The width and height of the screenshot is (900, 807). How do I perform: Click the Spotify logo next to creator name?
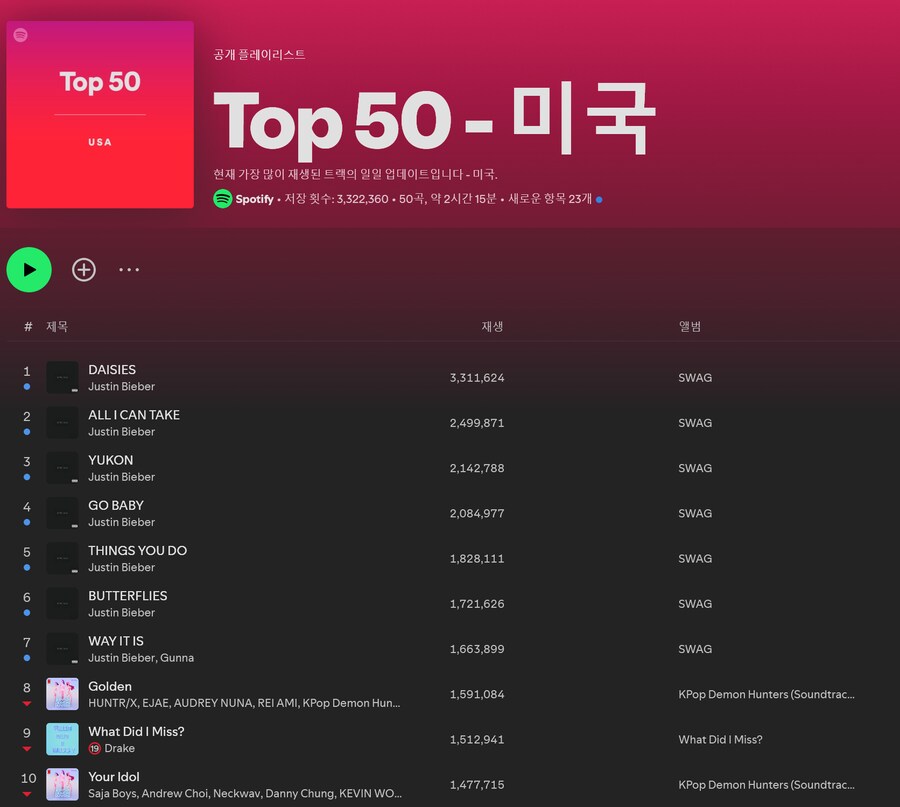(223, 199)
